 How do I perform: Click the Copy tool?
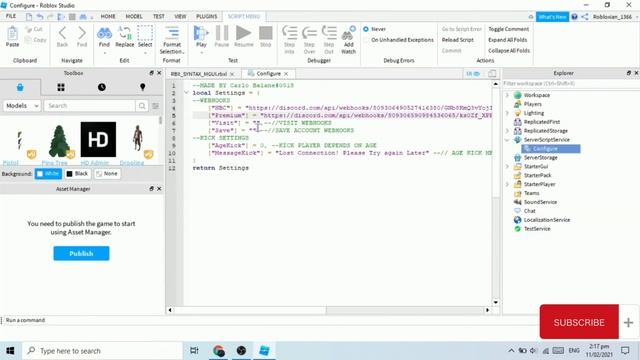[x=35, y=40]
